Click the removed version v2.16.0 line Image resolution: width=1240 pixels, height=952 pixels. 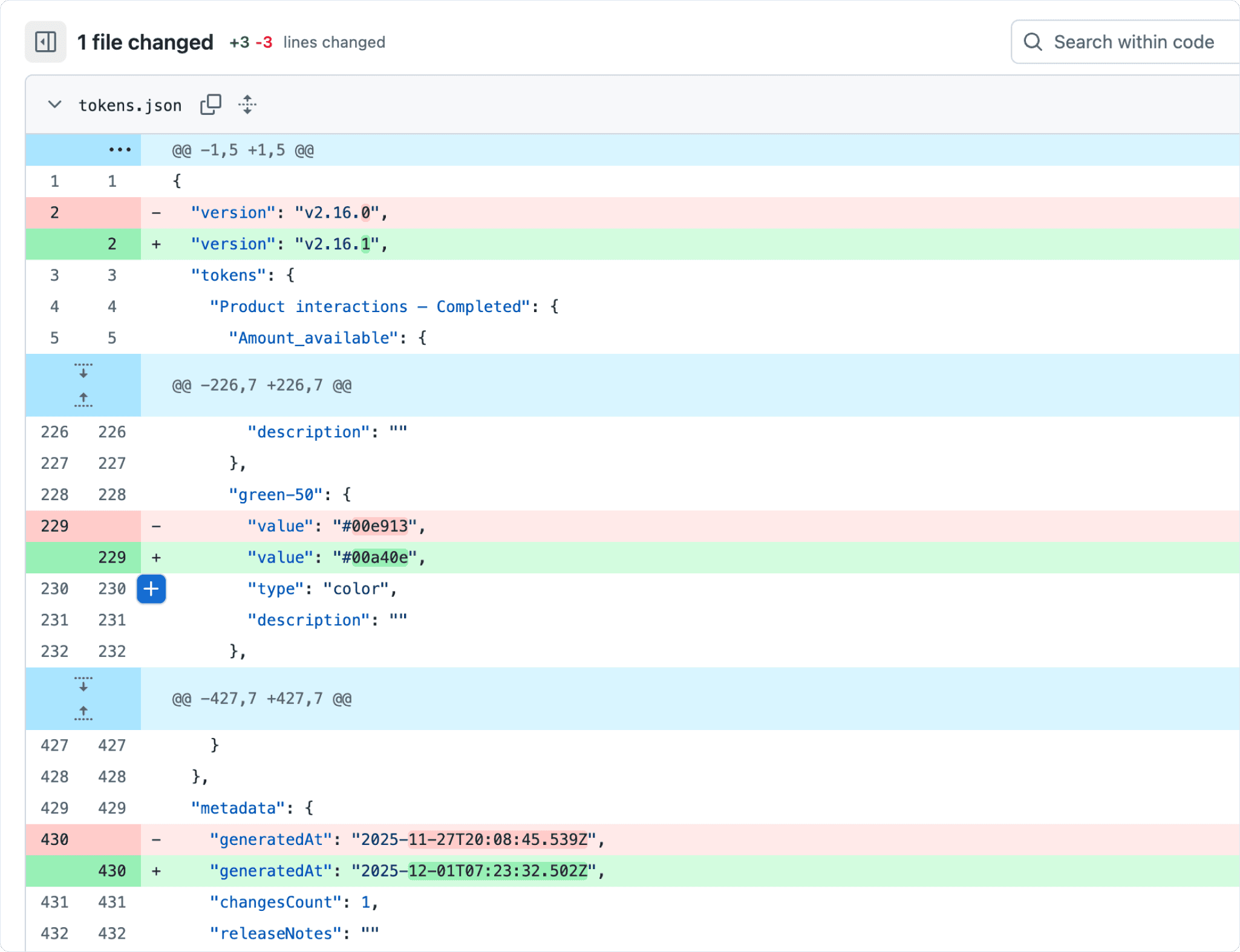point(289,213)
